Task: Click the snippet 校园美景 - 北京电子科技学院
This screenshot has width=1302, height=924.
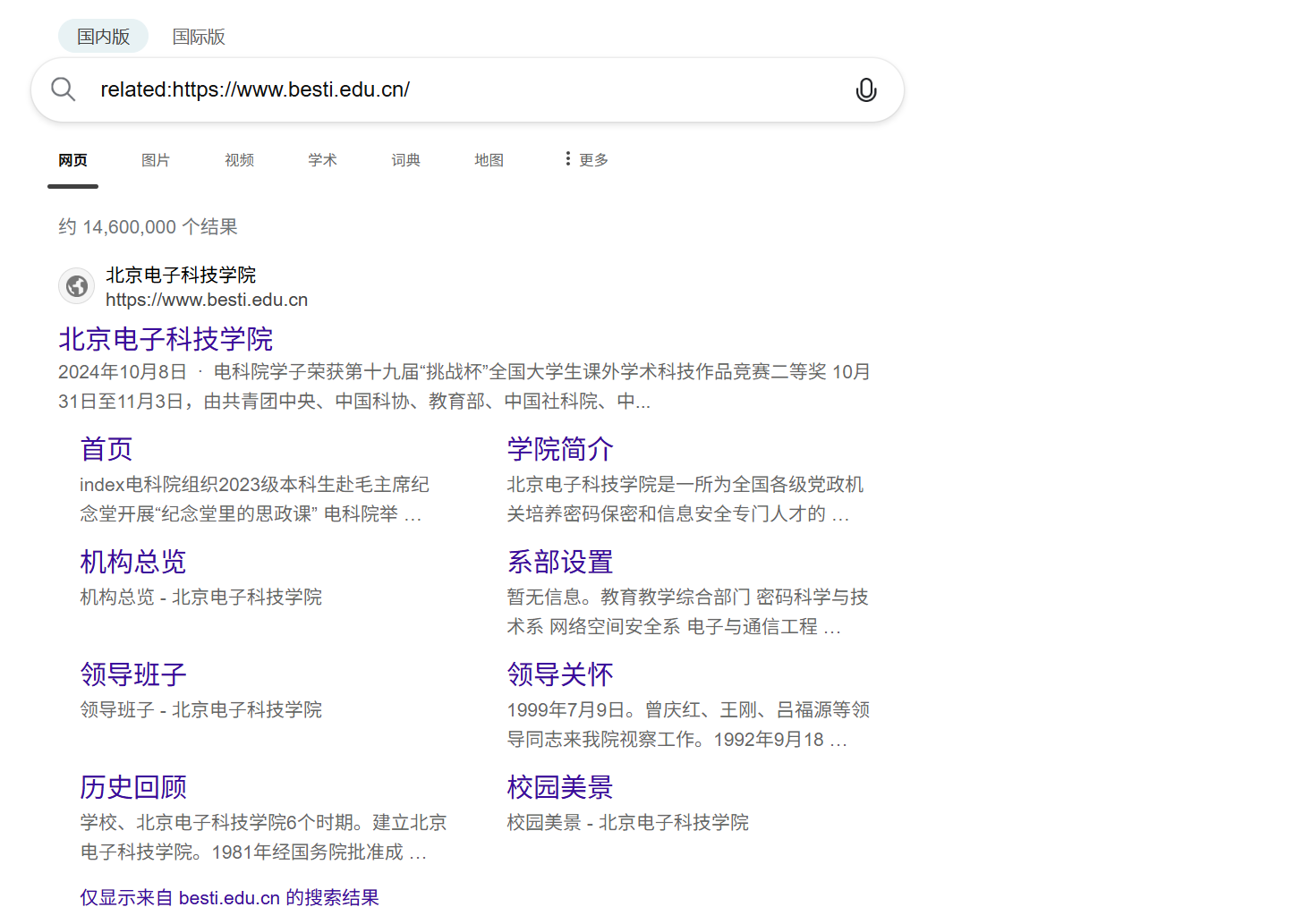Action: (627, 822)
